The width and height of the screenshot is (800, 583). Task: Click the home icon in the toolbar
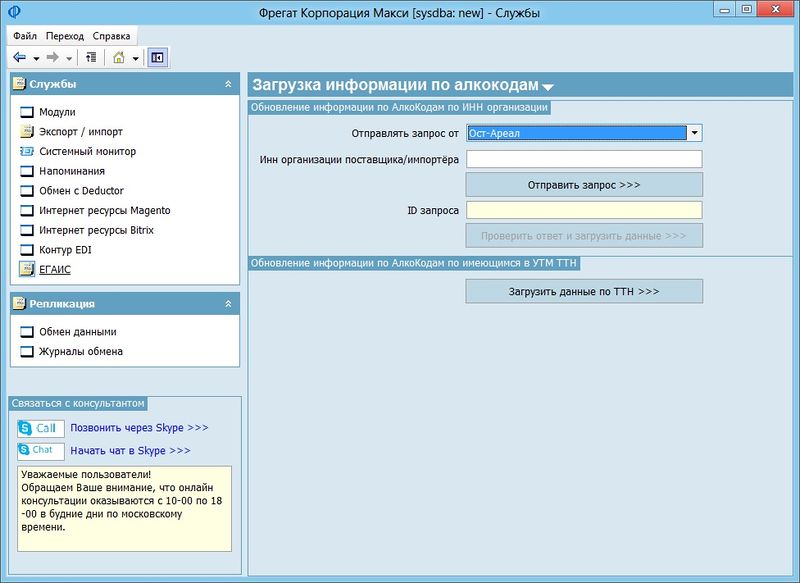click(x=119, y=58)
